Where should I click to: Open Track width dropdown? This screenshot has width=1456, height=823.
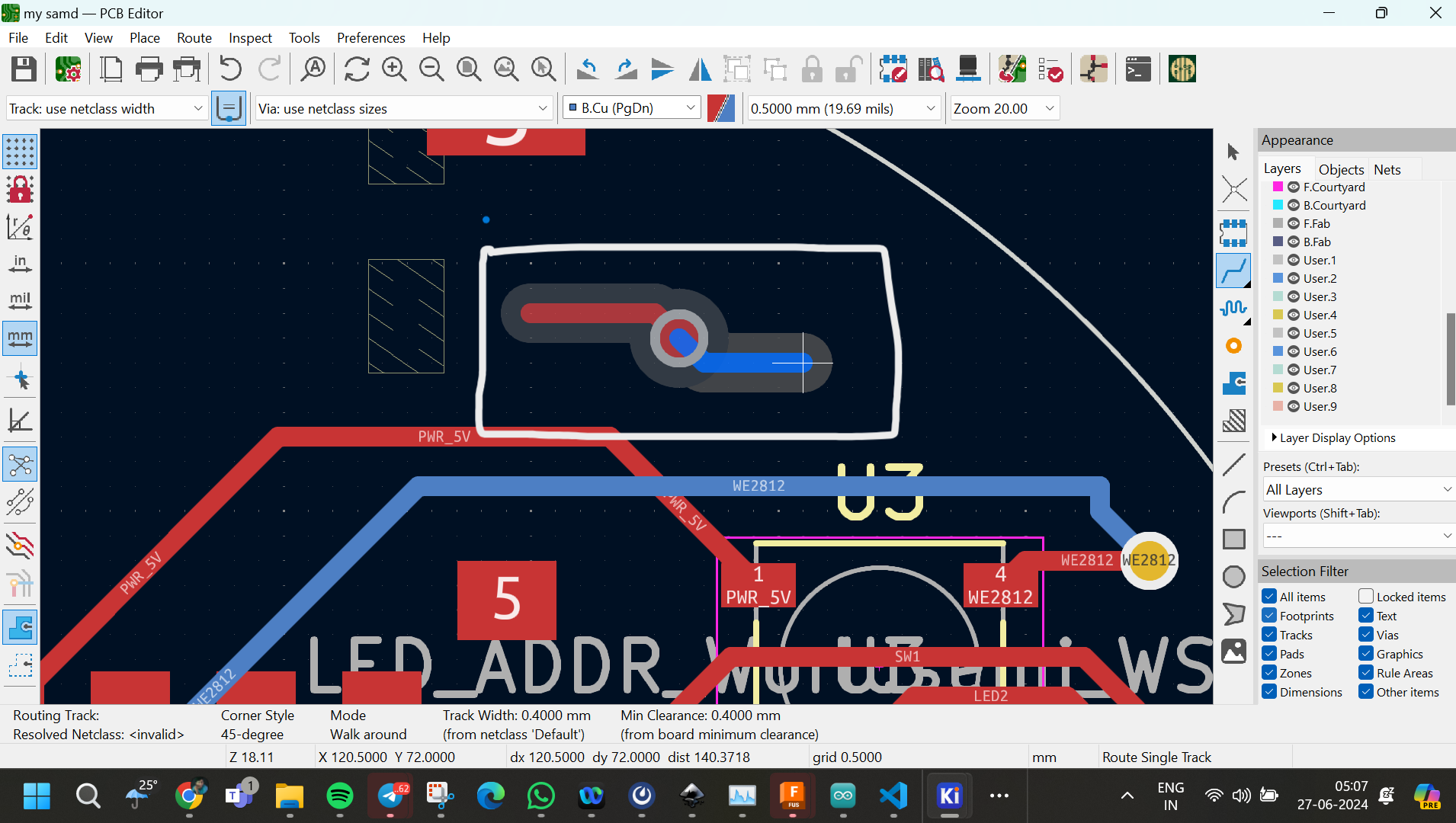pos(106,108)
